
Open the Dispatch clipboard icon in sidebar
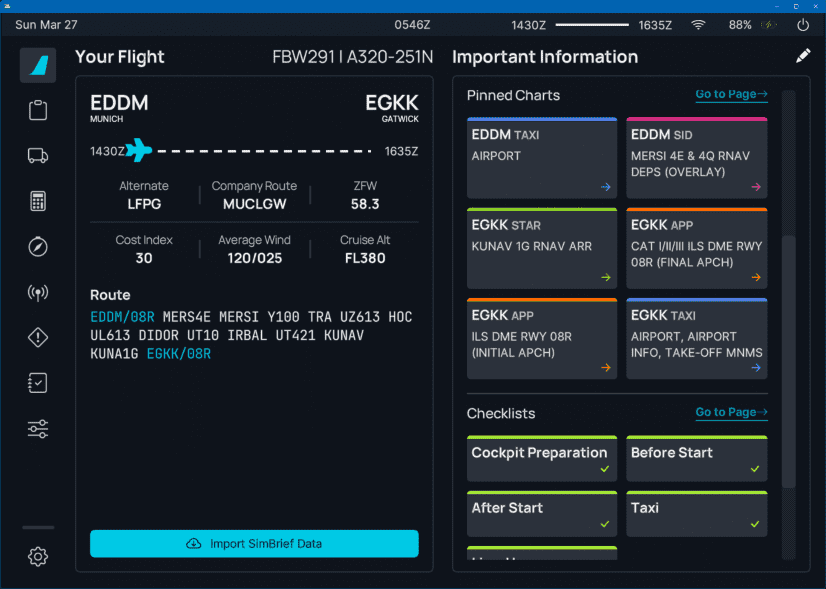coord(38,110)
